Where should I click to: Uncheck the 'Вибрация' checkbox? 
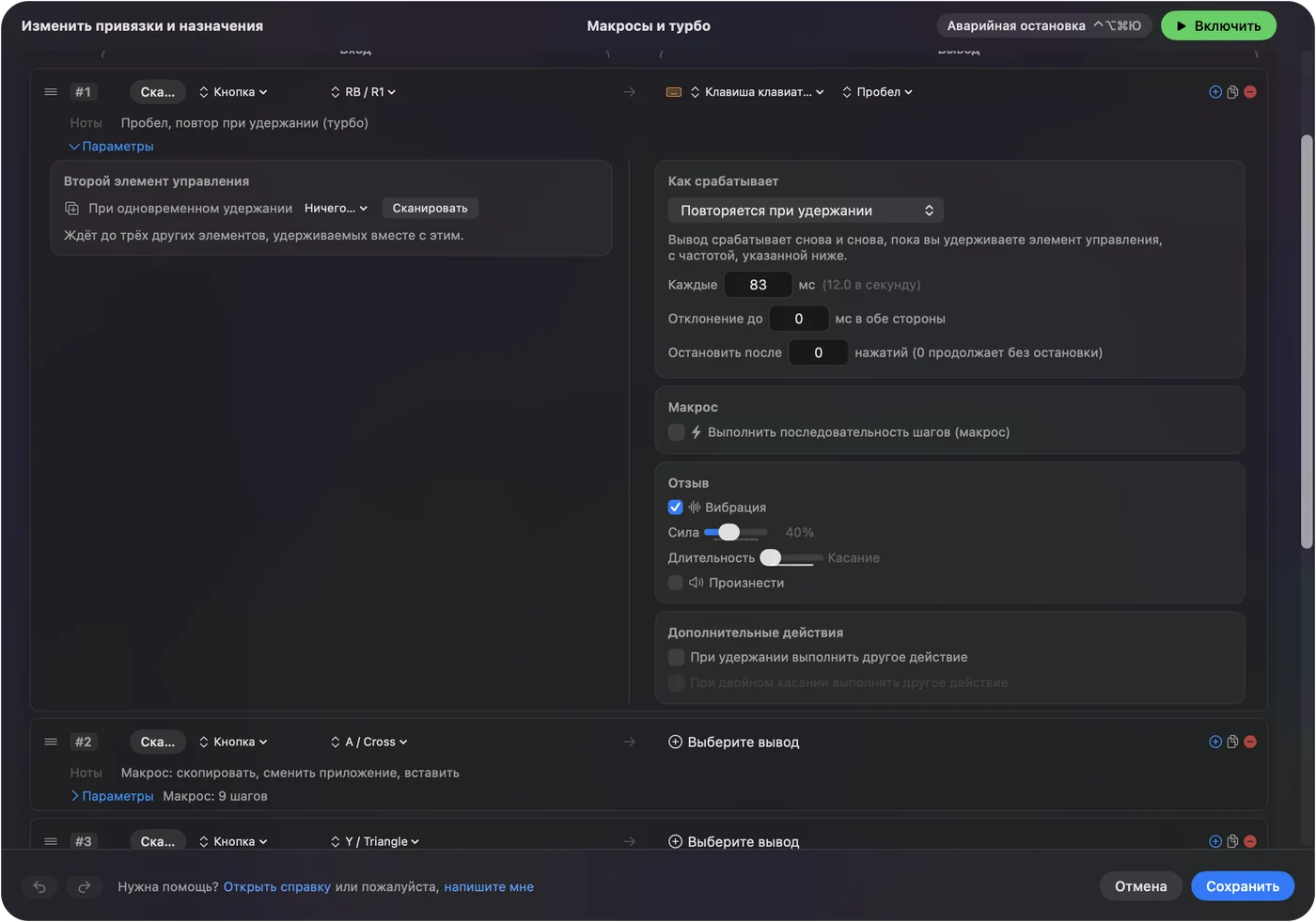tap(676, 508)
